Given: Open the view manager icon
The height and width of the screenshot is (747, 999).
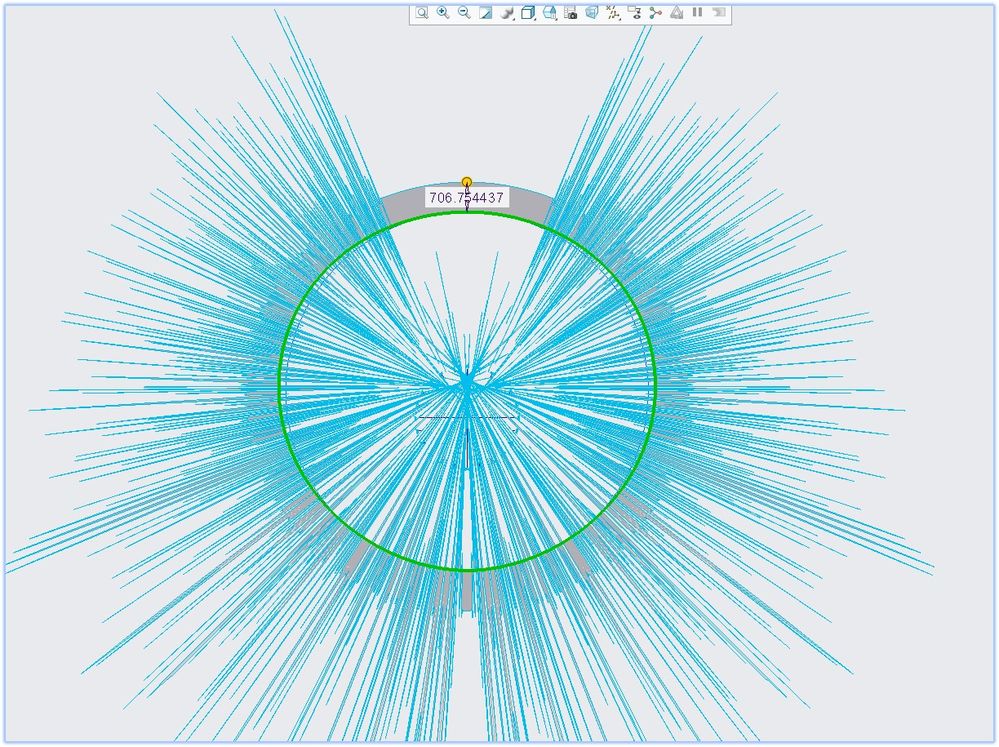Looking at the screenshot, I should click(550, 13).
